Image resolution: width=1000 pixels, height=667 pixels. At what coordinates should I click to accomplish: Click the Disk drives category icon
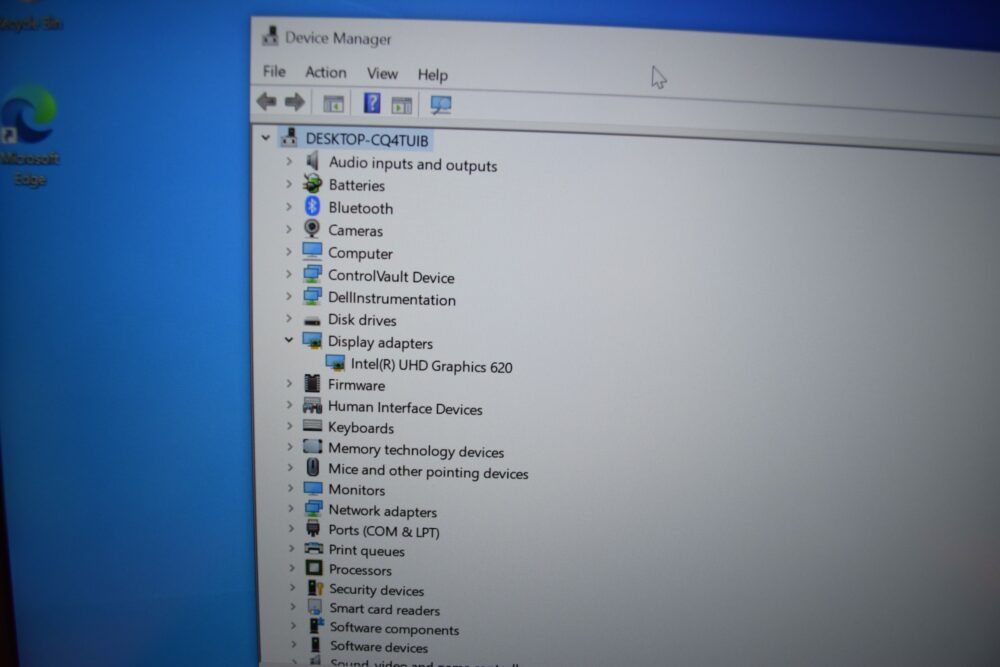pos(312,319)
